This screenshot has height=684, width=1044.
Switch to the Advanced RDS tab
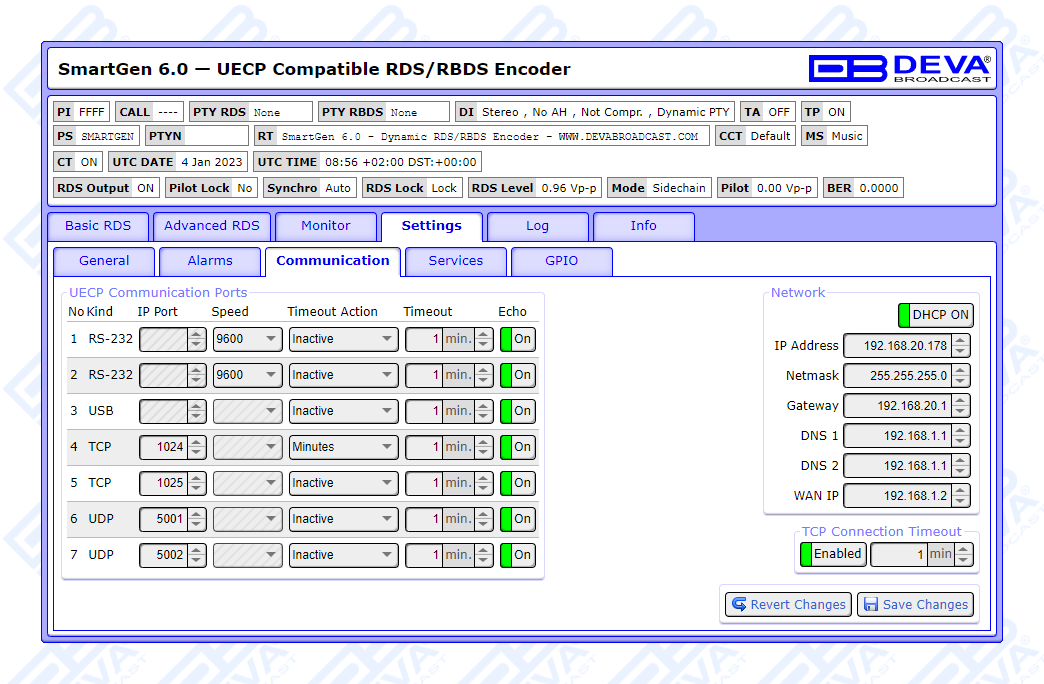(x=211, y=226)
